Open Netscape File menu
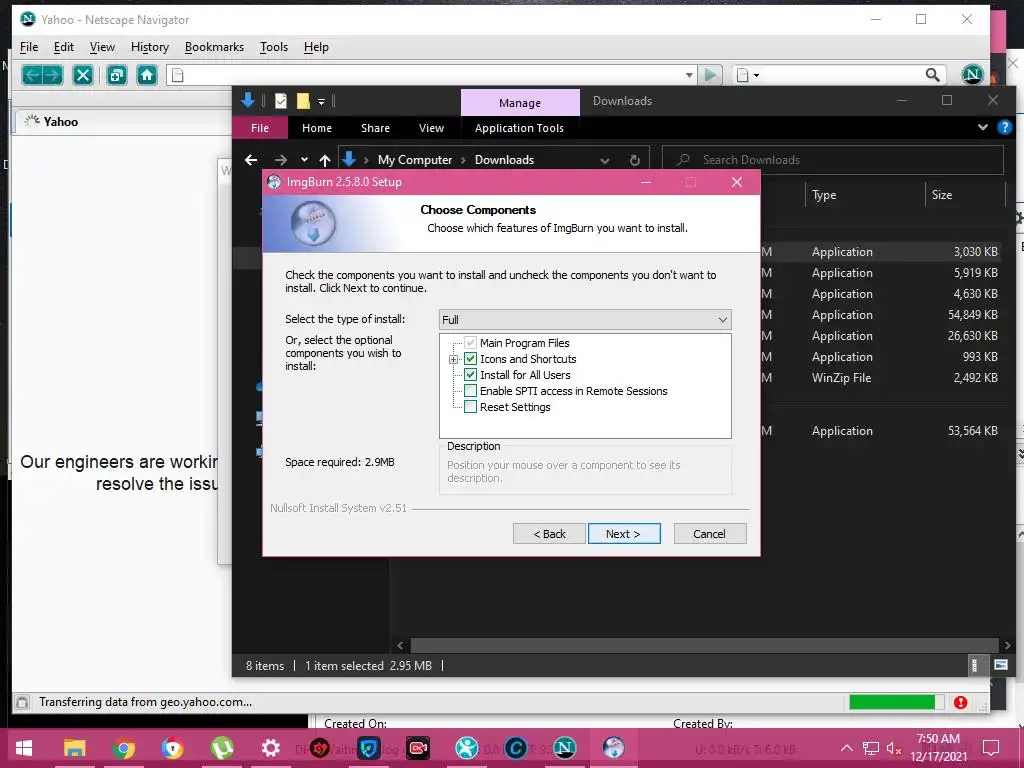Image resolution: width=1024 pixels, height=768 pixels. pyautogui.click(x=29, y=47)
